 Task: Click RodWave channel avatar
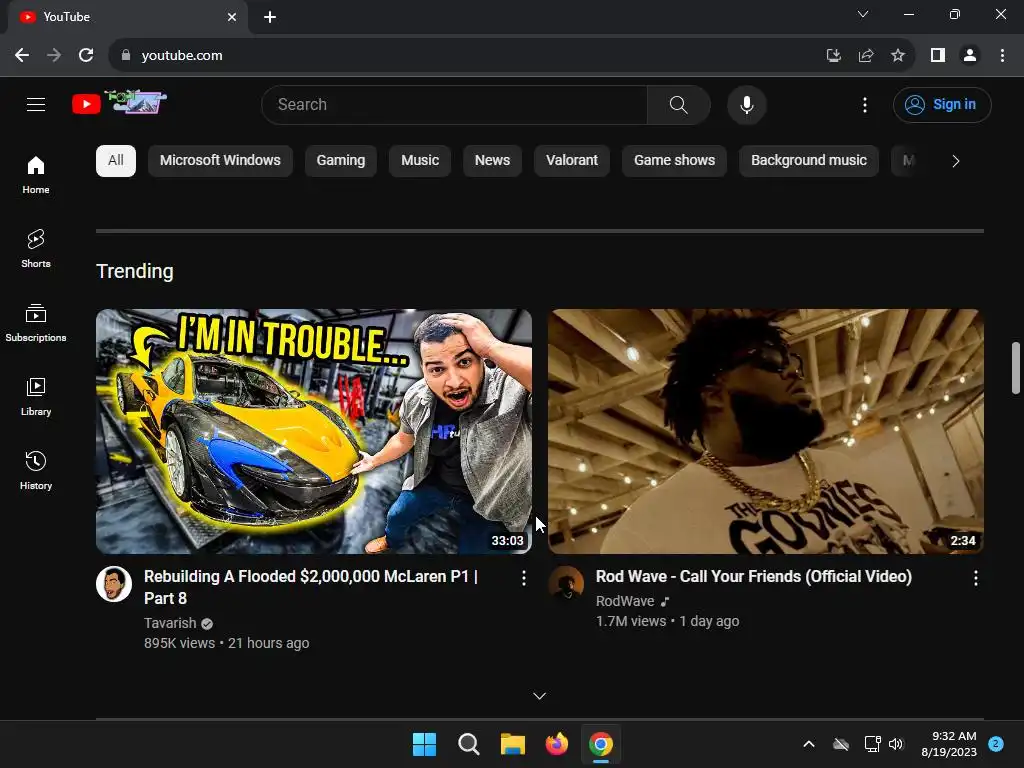(566, 584)
